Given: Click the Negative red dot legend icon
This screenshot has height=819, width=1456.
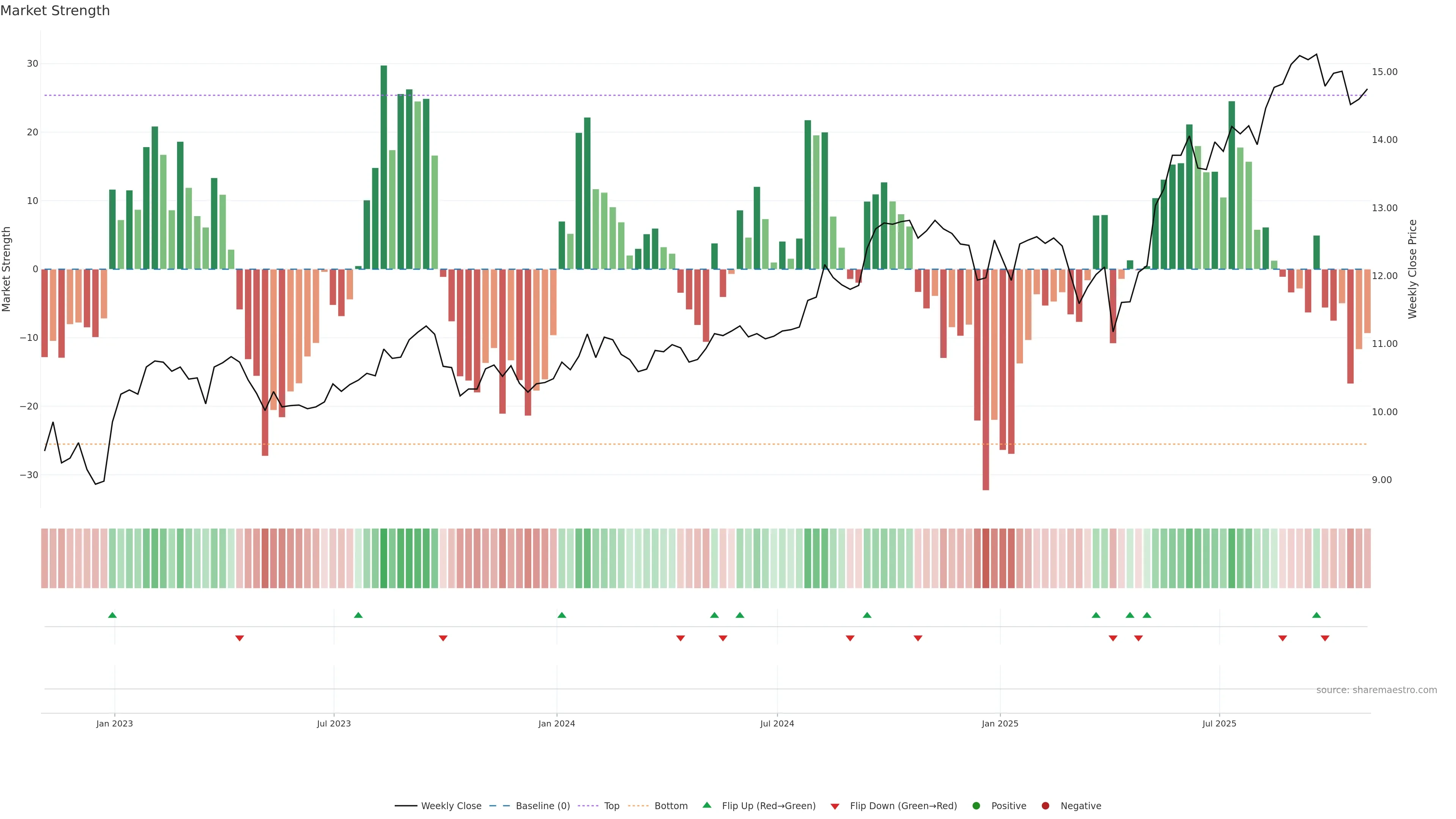Looking at the screenshot, I should (x=1045, y=805).
